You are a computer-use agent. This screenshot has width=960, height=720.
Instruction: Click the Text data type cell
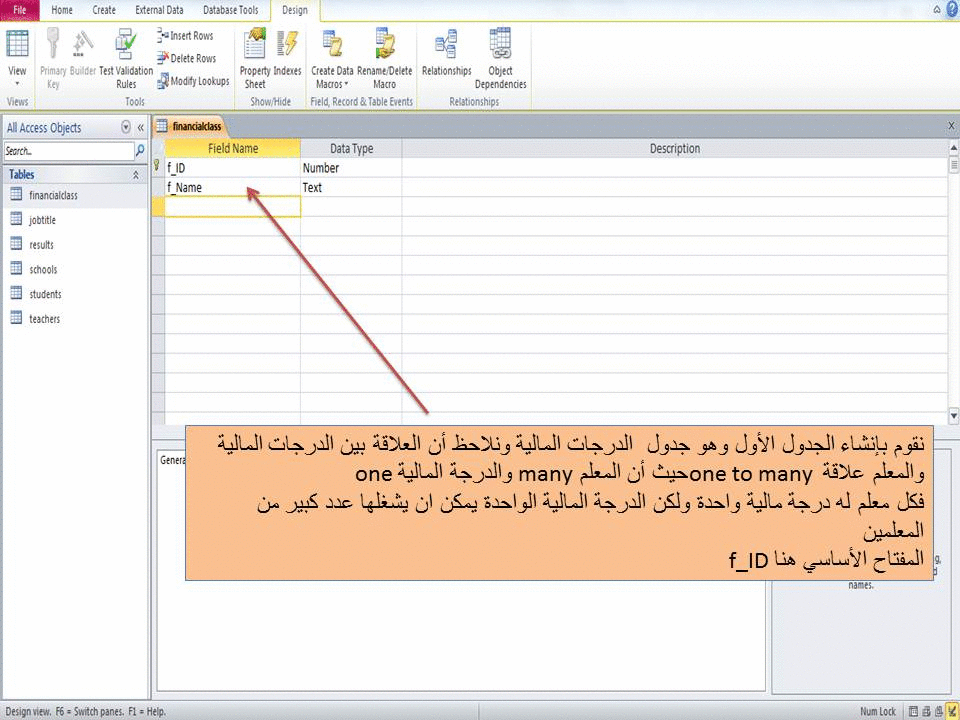pos(351,187)
